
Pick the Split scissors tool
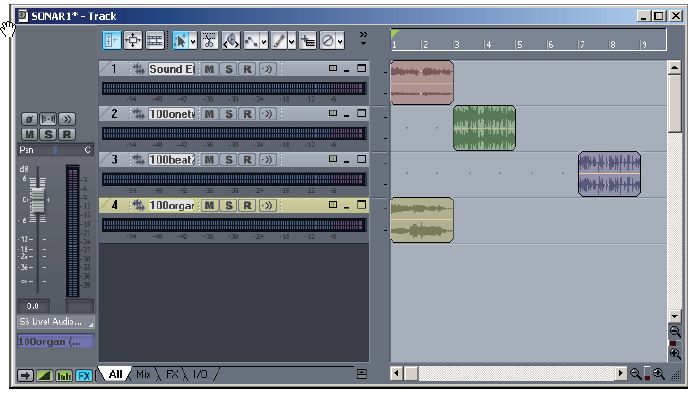[209, 41]
